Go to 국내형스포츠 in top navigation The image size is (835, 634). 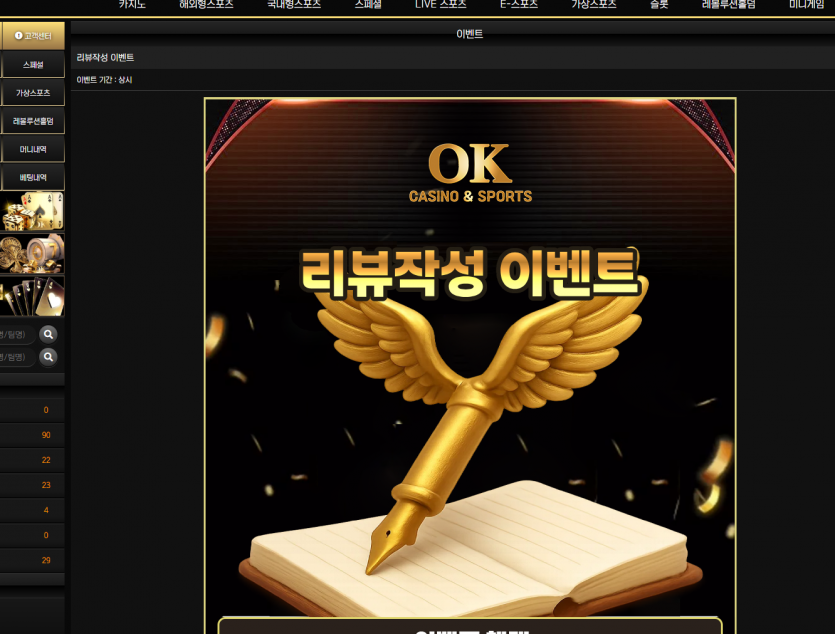point(294,4)
